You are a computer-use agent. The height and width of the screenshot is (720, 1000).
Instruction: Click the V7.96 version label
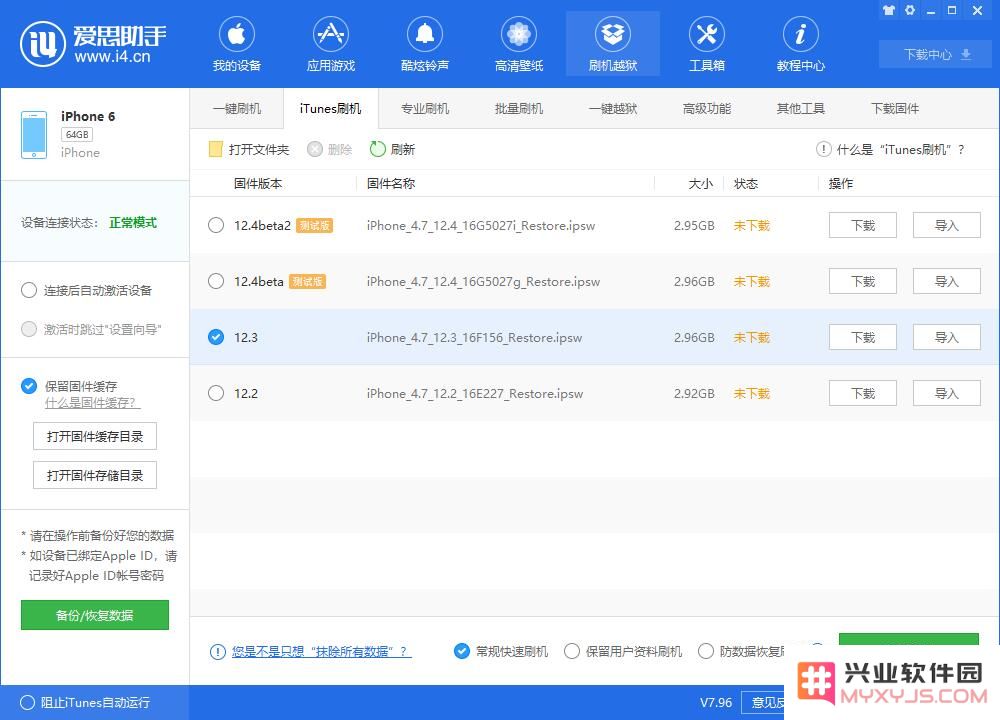(716, 702)
